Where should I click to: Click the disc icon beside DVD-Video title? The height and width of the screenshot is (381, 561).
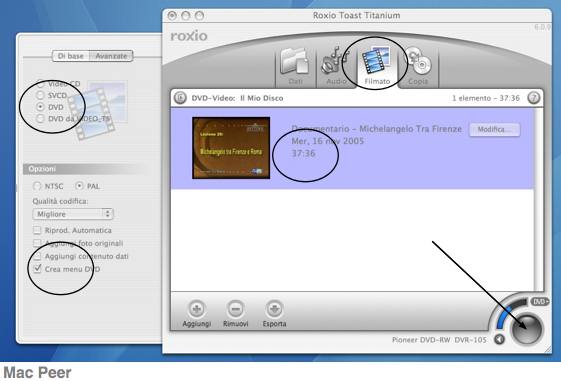(180, 98)
